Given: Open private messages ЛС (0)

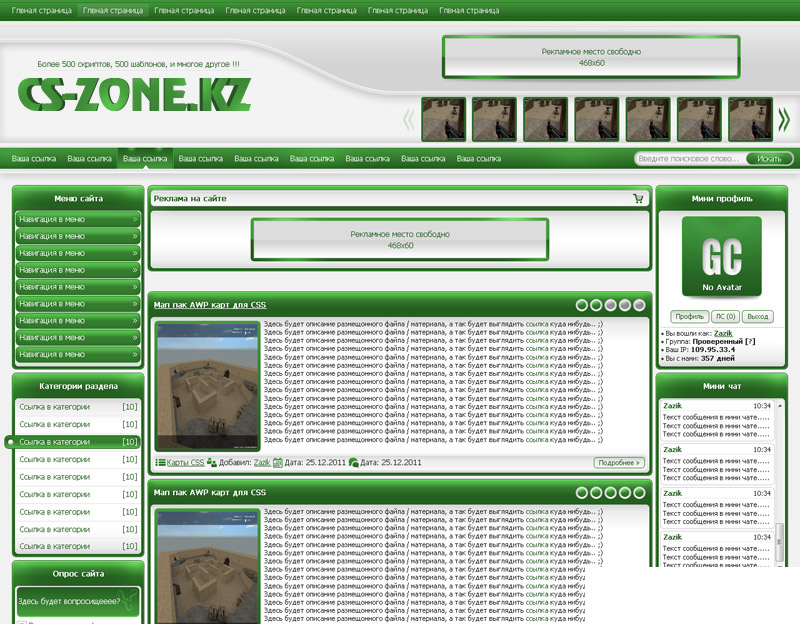Looking at the screenshot, I should [x=725, y=316].
